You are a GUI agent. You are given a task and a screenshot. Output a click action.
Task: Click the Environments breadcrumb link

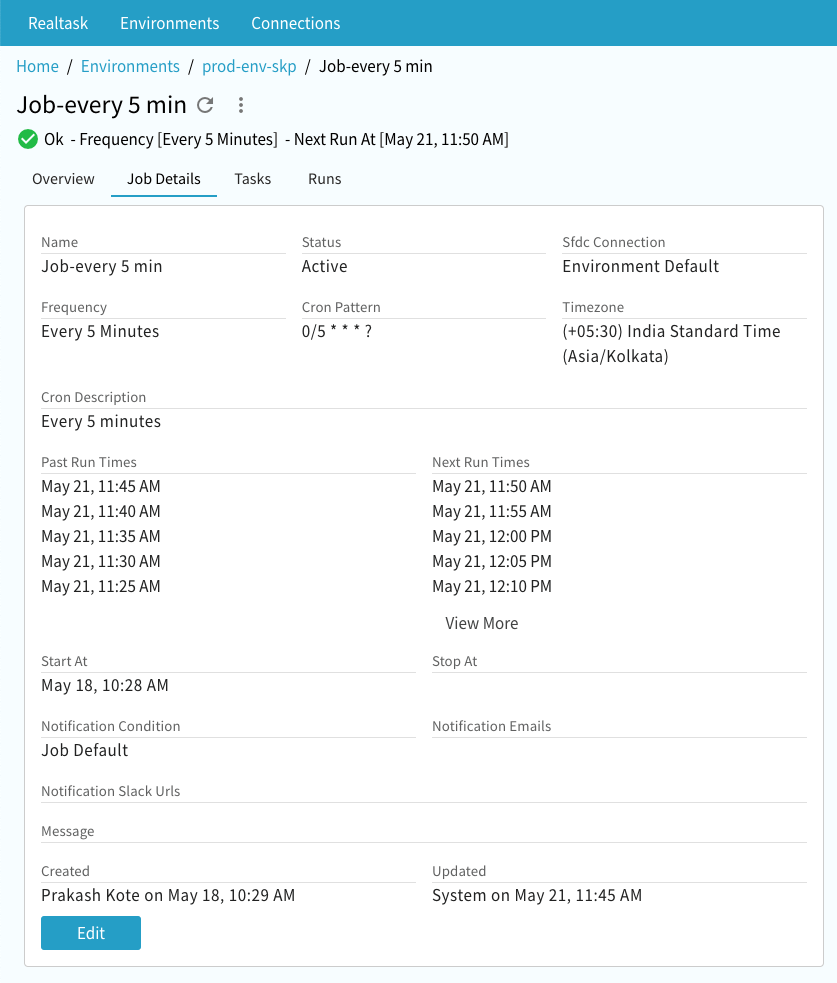pyautogui.click(x=130, y=66)
